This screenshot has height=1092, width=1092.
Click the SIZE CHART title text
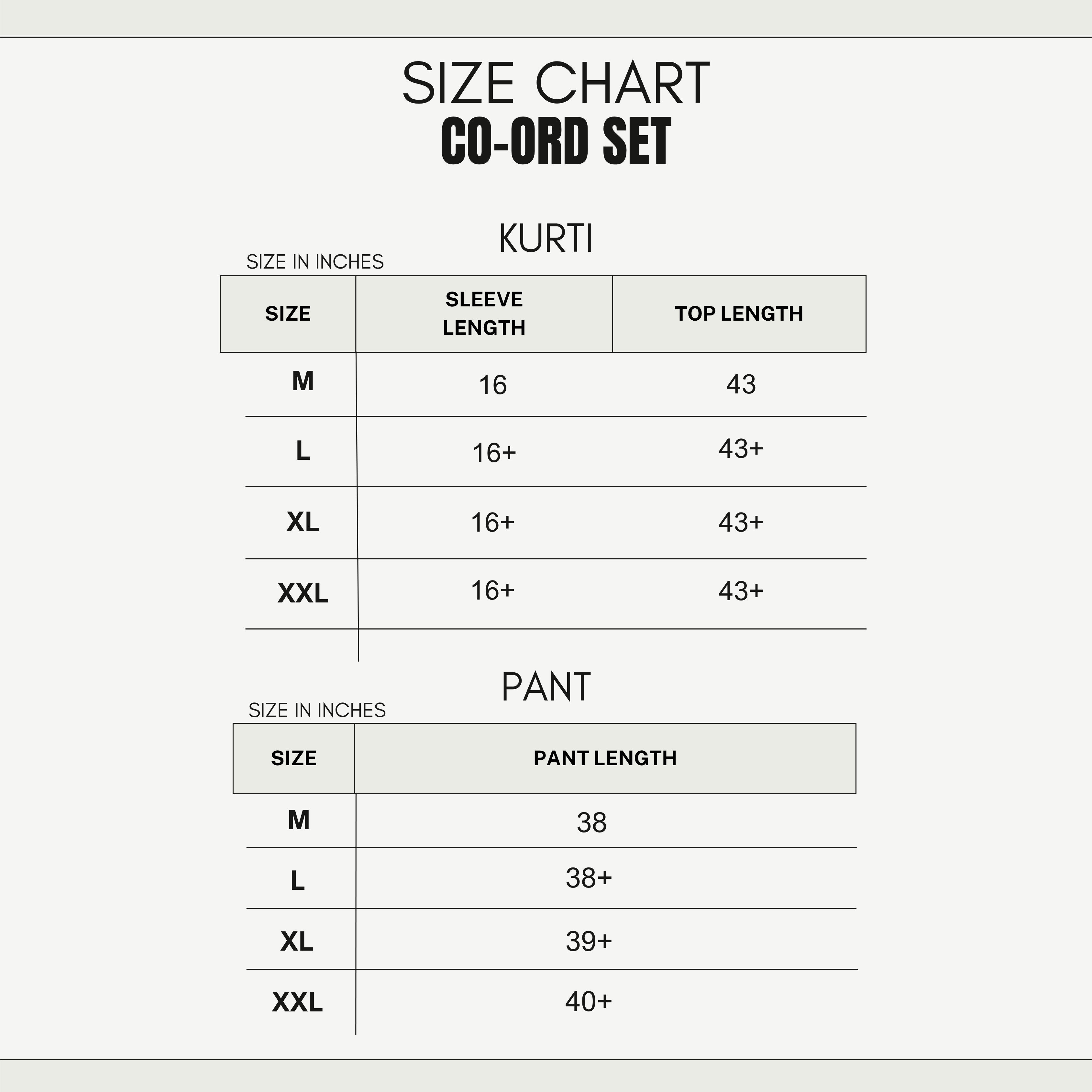[x=556, y=84]
